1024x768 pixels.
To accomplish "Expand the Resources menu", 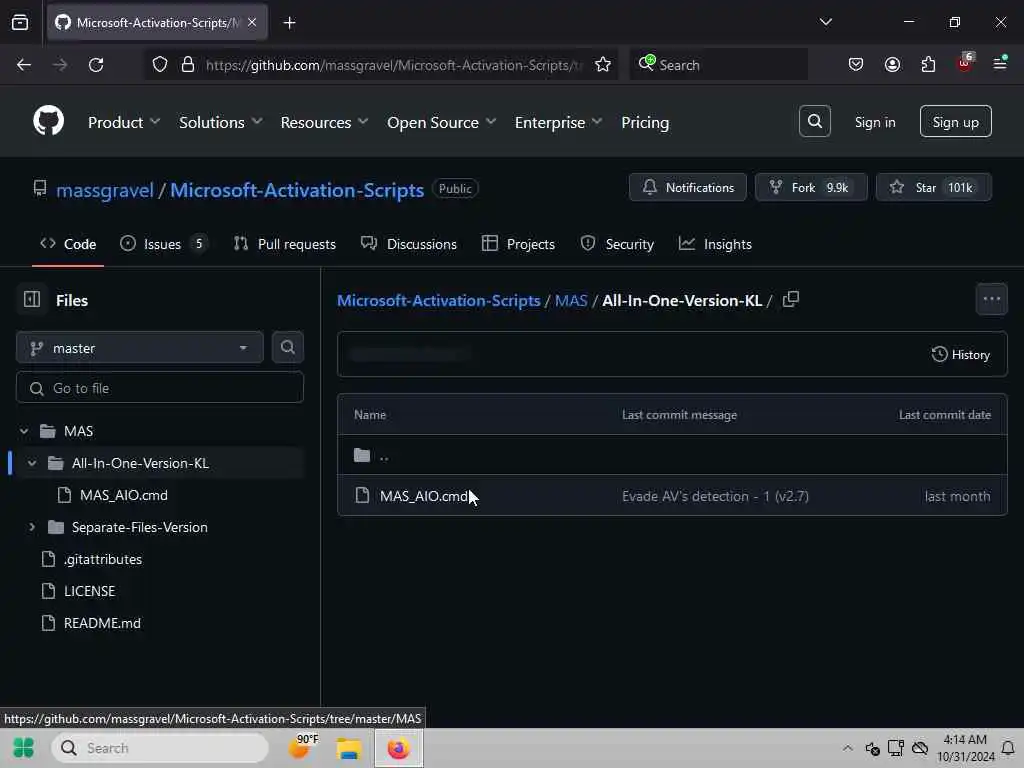I will pyautogui.click(x=325, y=122).
